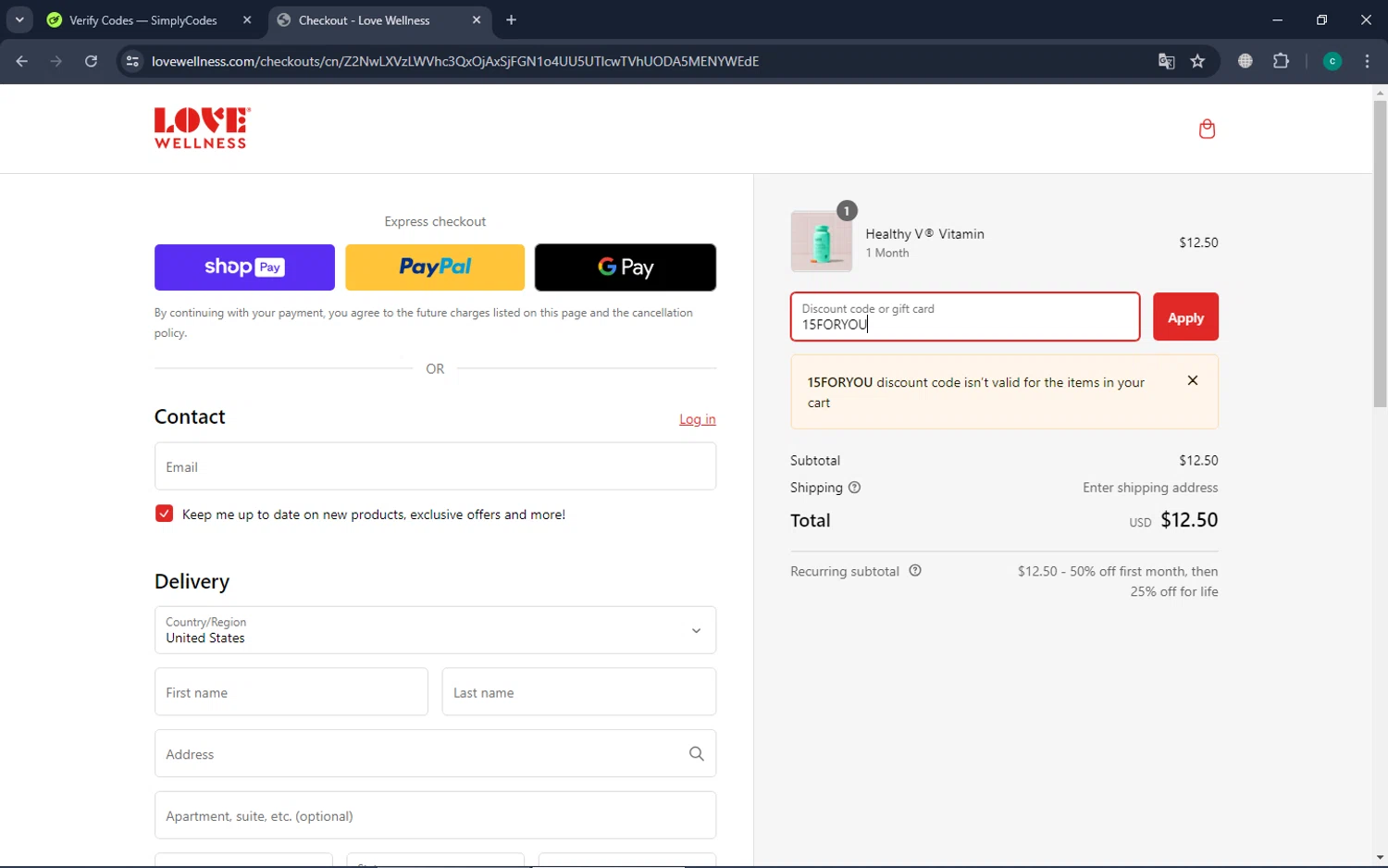The image size is (1388, 868).
Task: Open the shopping bag cart icon
Action: (1207, 129)
